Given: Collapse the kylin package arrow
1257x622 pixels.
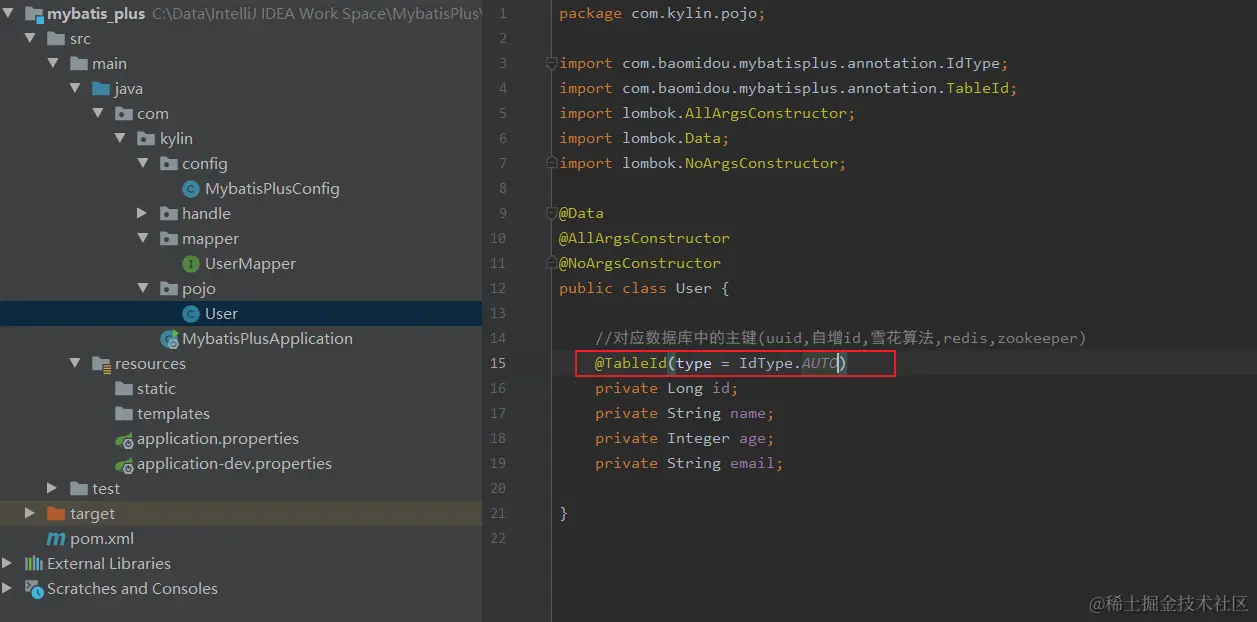Looking at the screenshot, I should (120, 139).
